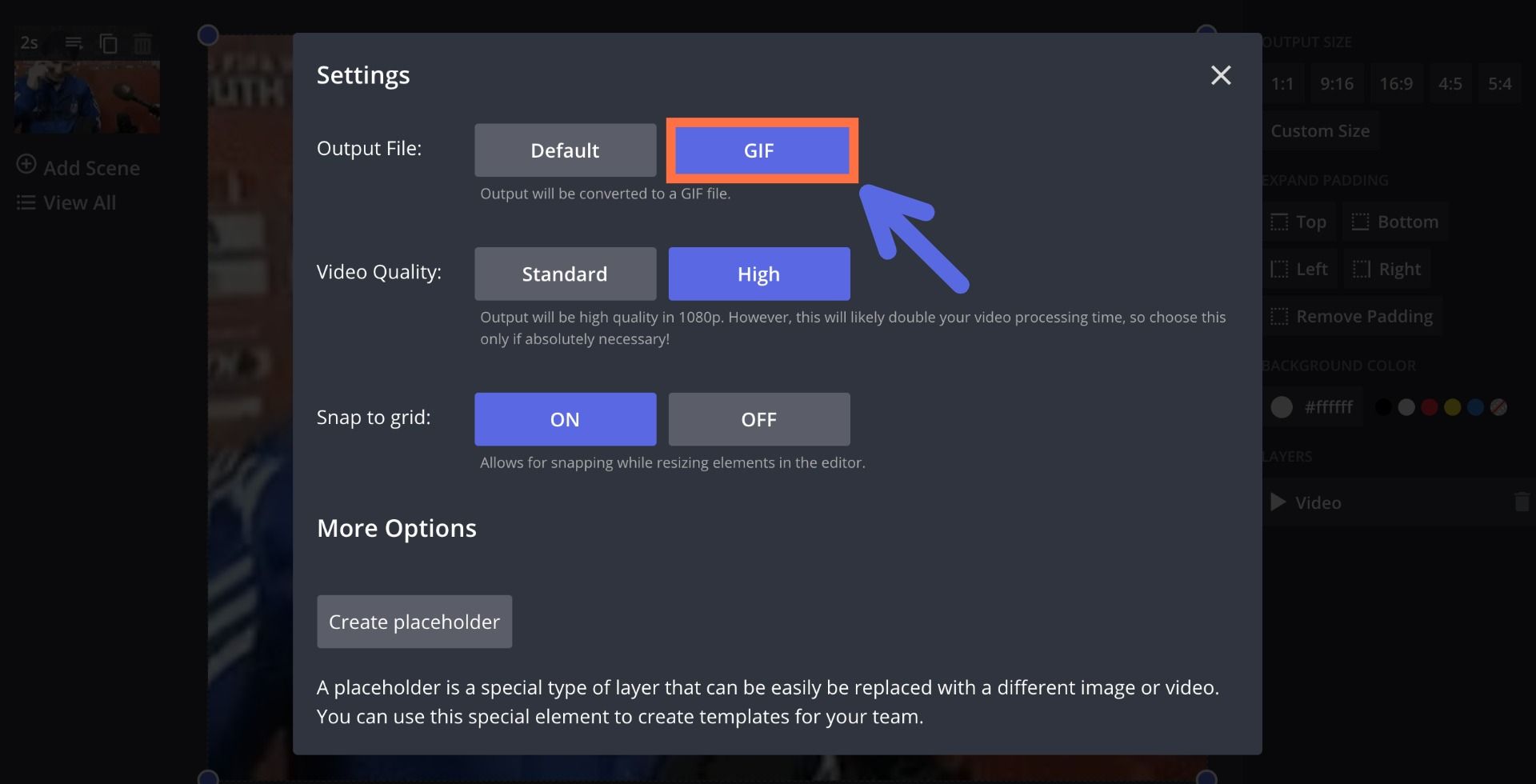The height and width of the screenshot is (784, 1536).
Task: Select the transparent no-color background swatch
Action: 1498,407
